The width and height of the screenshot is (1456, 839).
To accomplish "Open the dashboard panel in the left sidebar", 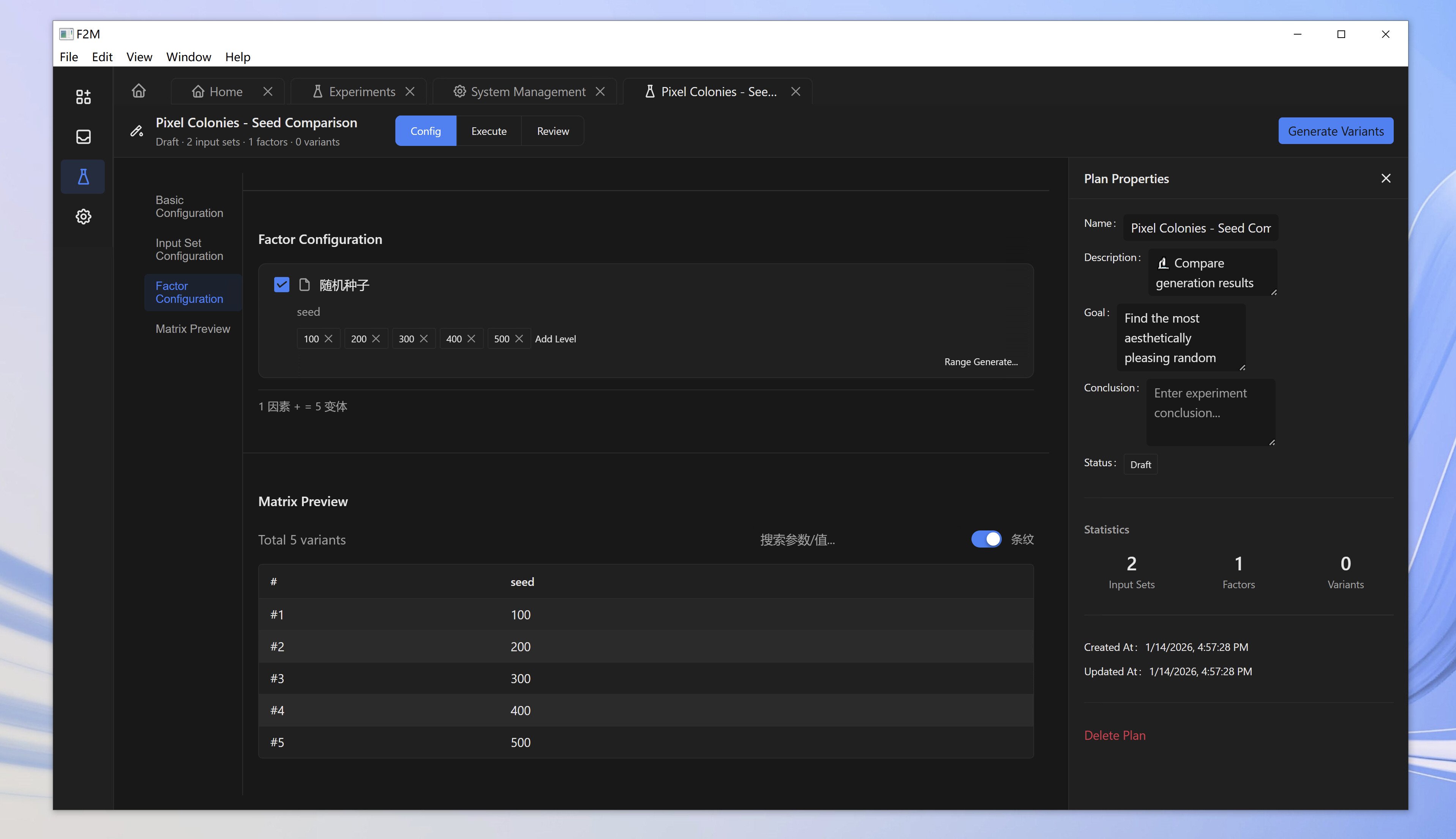I will coord(83,96).
